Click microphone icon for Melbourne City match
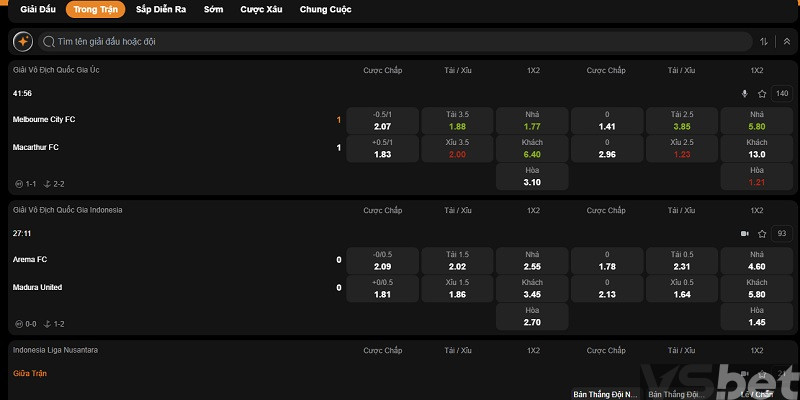Screen dimensions: 800x400 point(743,94)
